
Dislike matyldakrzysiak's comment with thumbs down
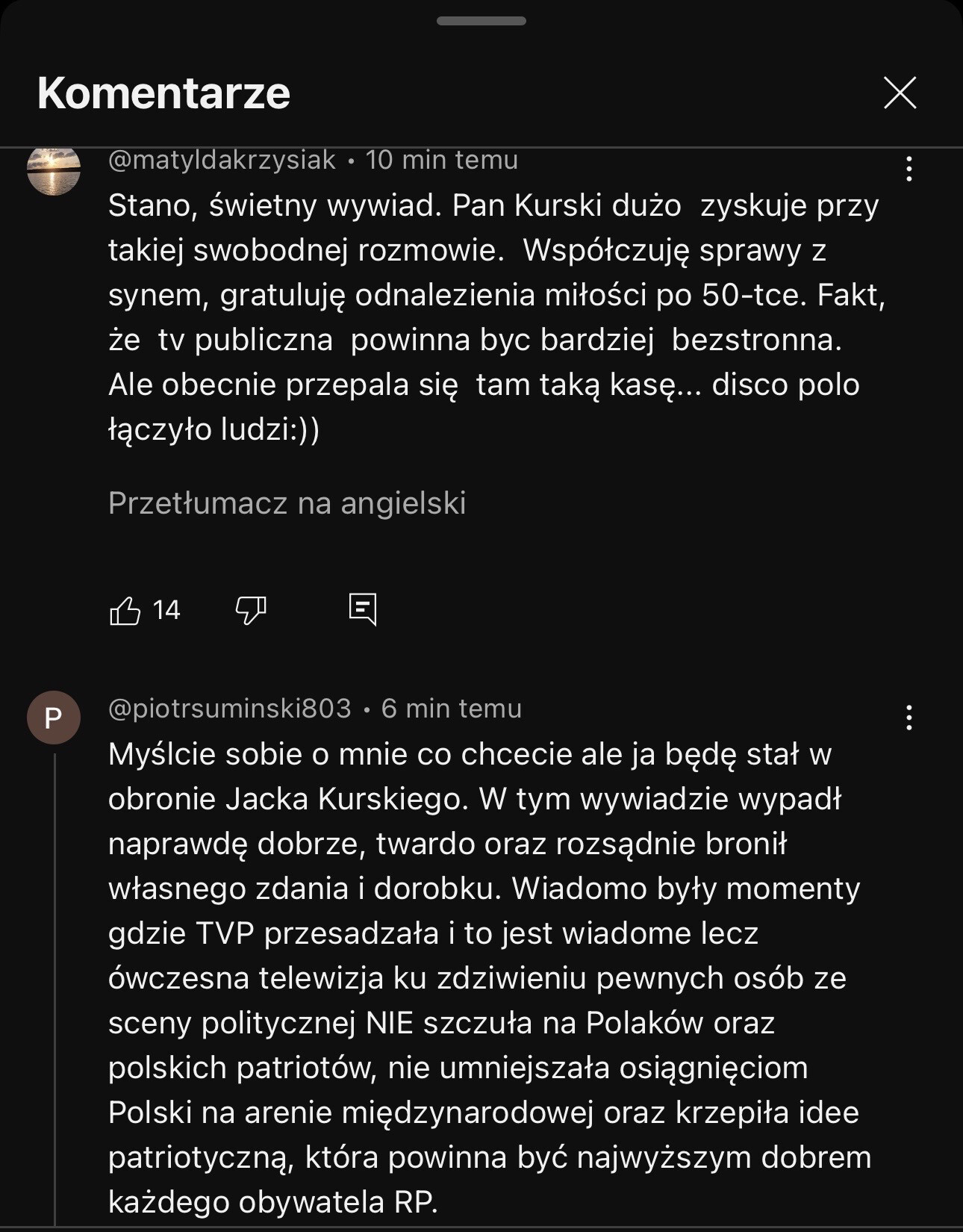251,611
